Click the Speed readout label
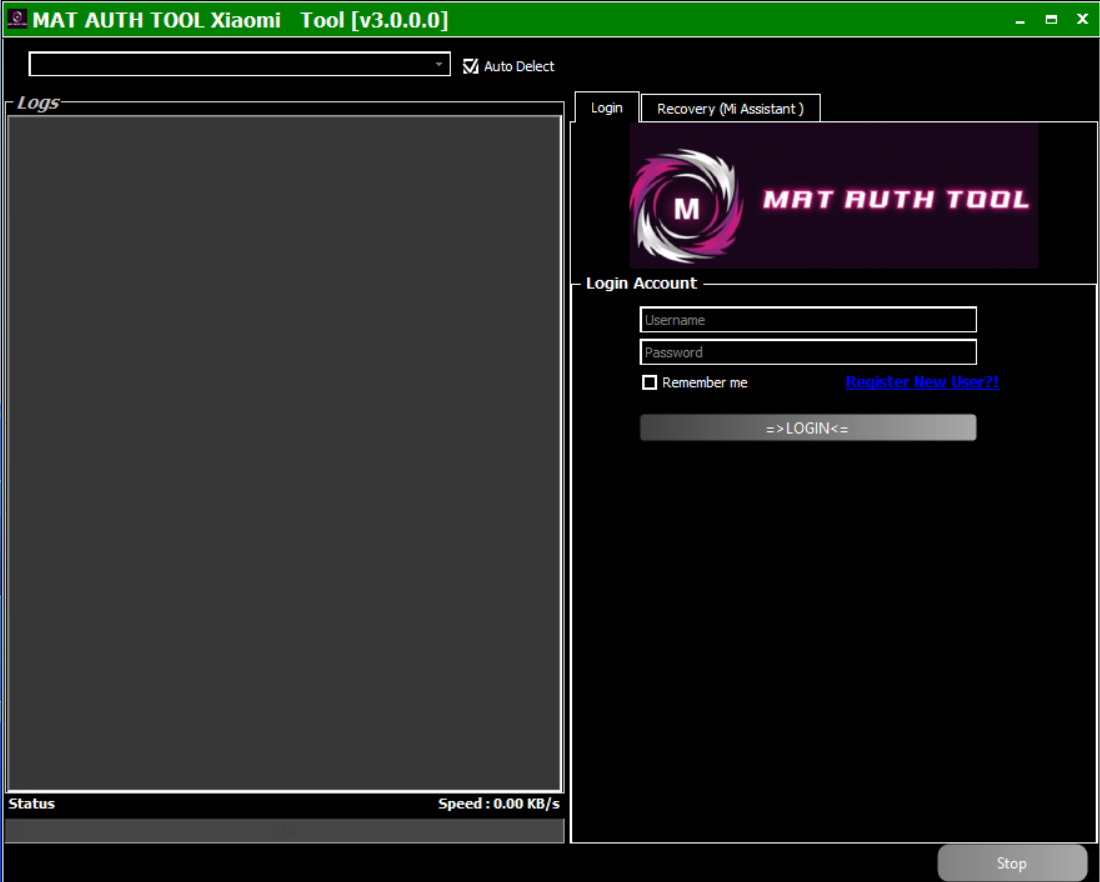The height and width of the screenshot is (882, 1100). (498, 804)
